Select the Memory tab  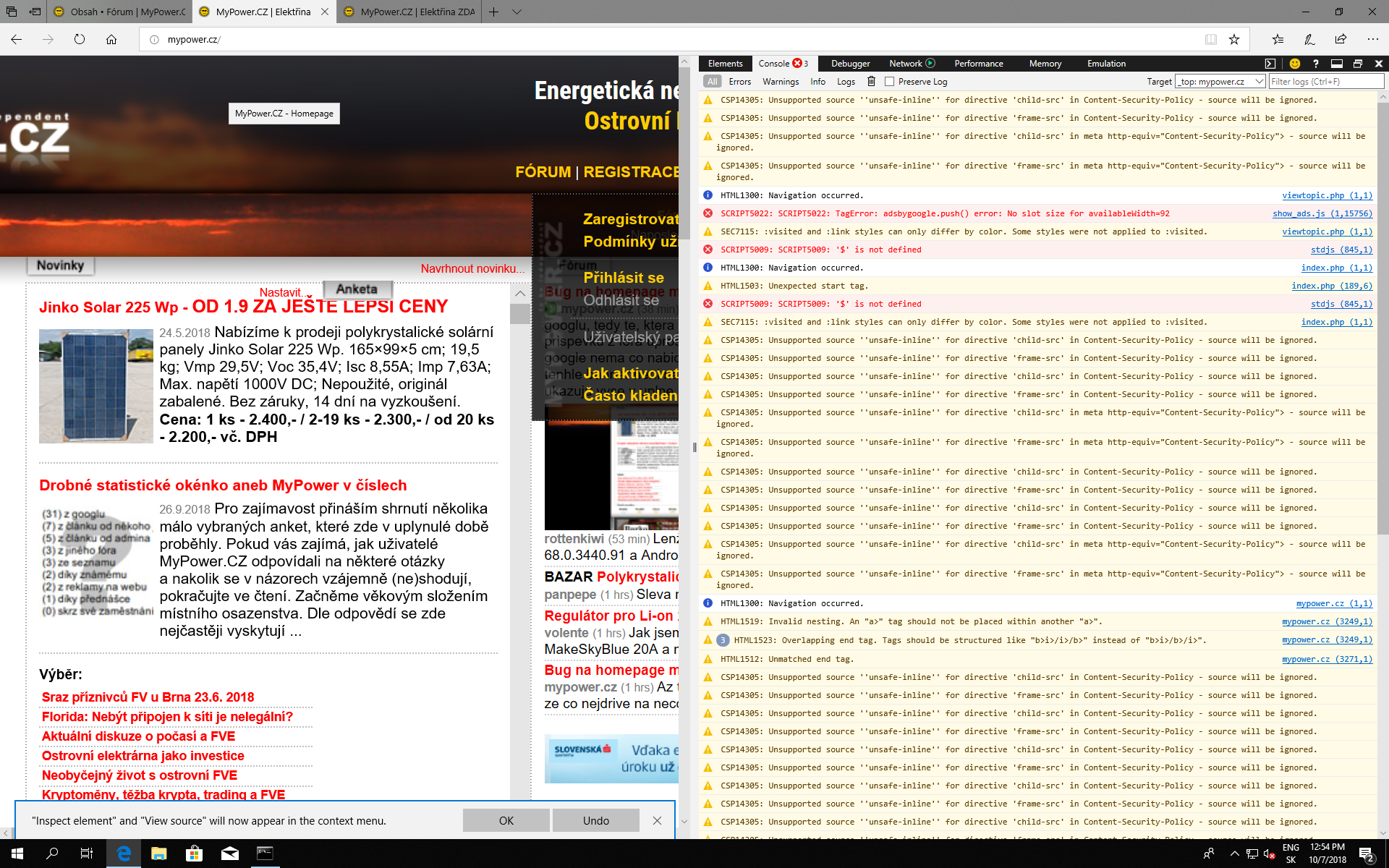point(1045,64)
